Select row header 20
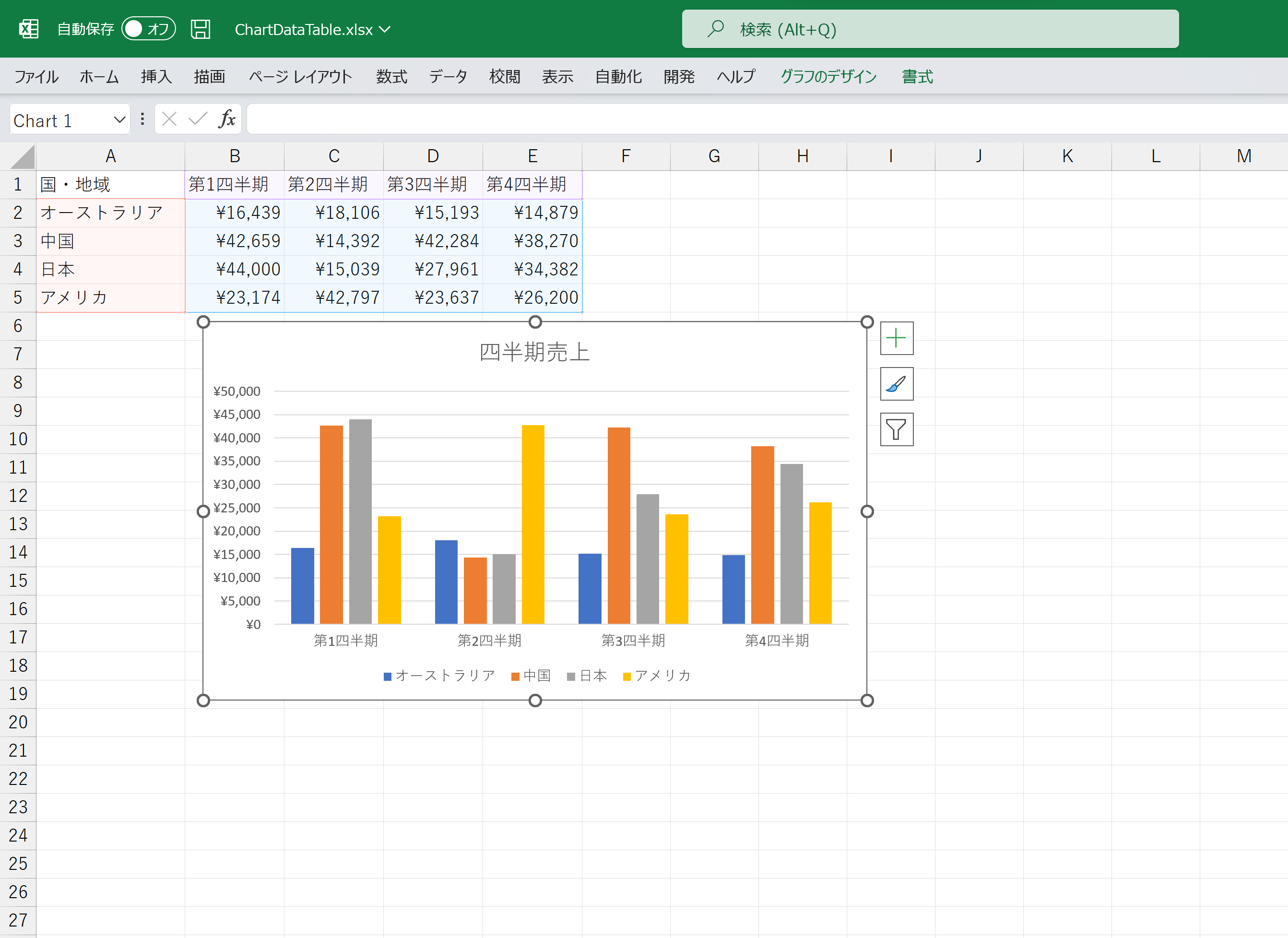 (18, 723)
